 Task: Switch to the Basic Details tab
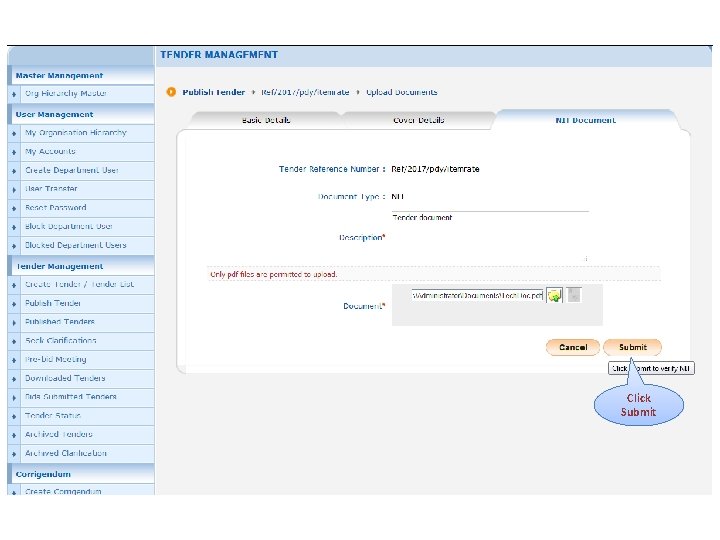(x=266, y=120)
